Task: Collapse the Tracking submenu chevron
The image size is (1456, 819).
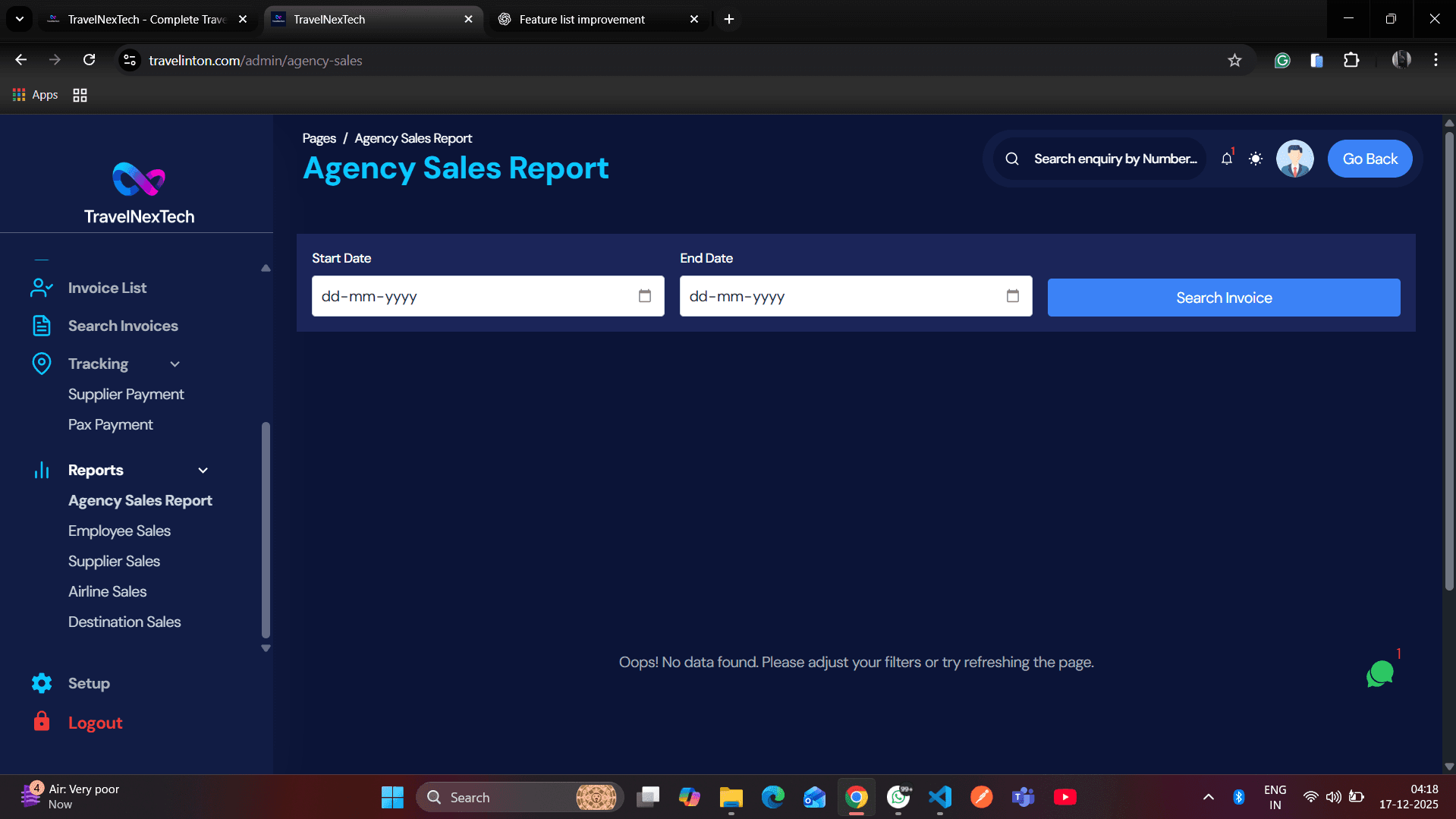Action: (175, 364)
